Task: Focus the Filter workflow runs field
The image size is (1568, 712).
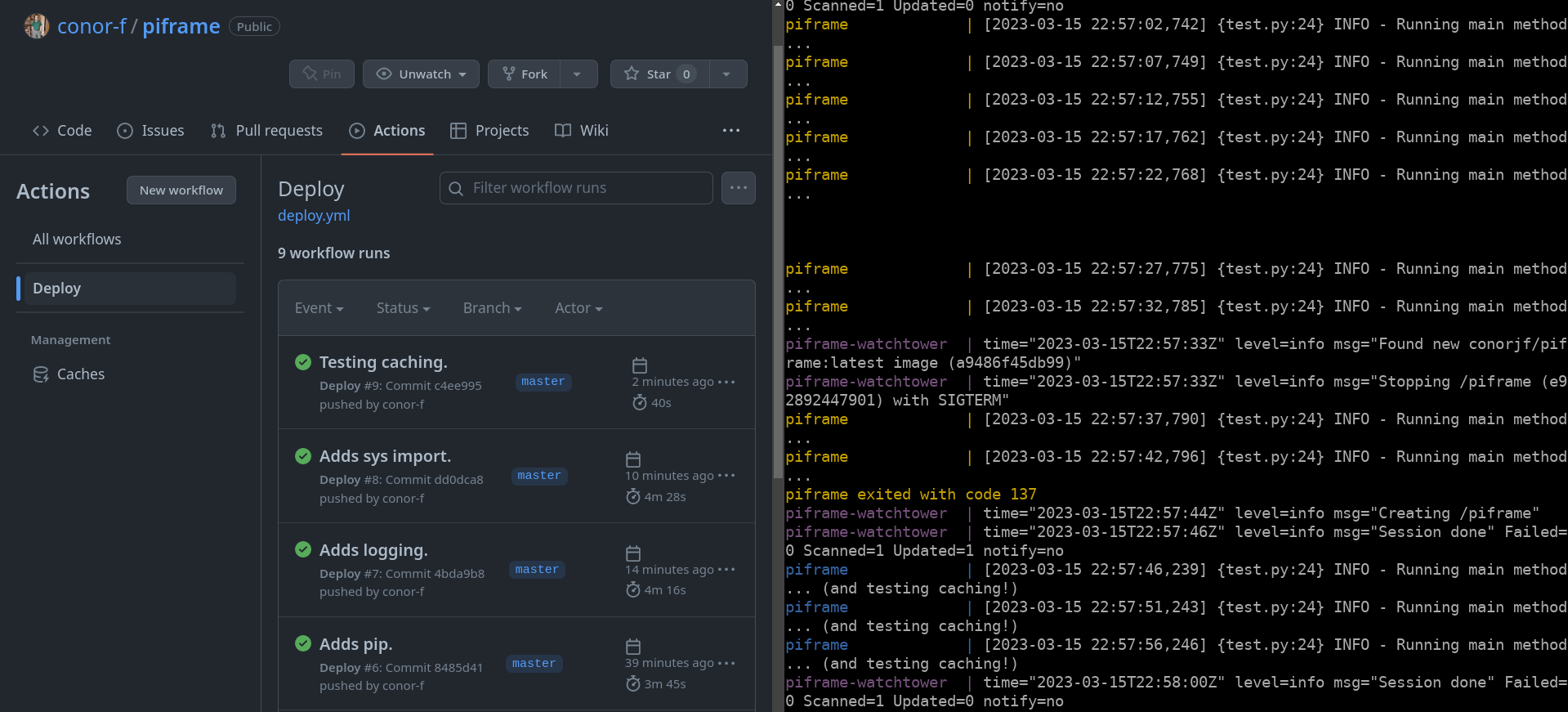Action: (576, 188)
